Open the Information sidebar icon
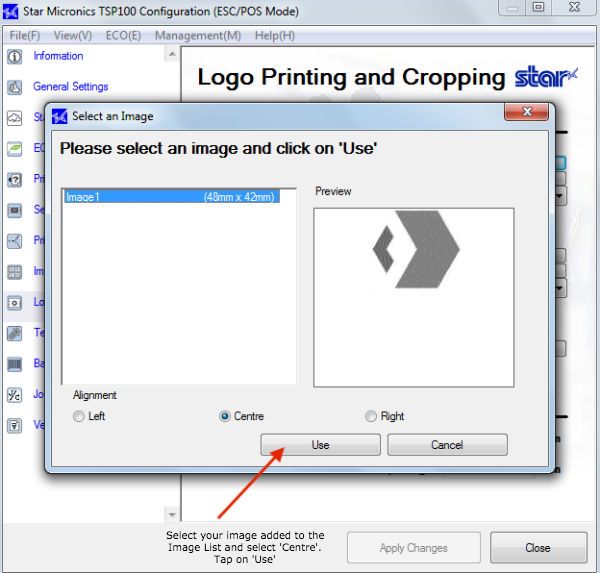The image size is (600, 573). 15,57
